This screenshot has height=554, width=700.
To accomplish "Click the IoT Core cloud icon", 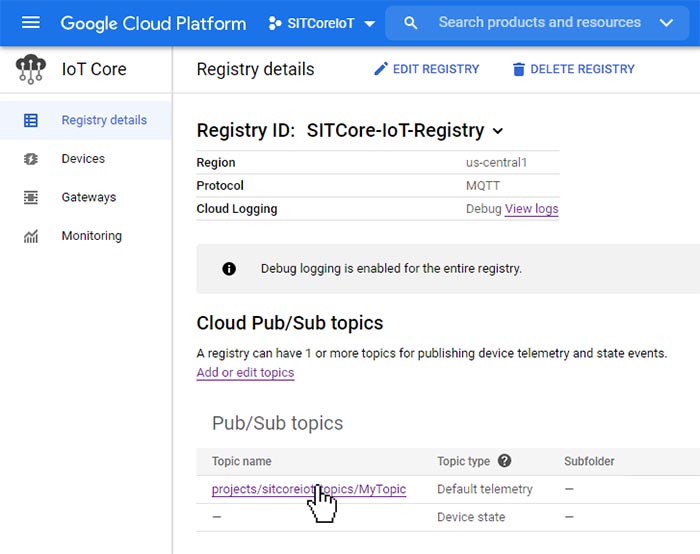I will coord(31,69).
